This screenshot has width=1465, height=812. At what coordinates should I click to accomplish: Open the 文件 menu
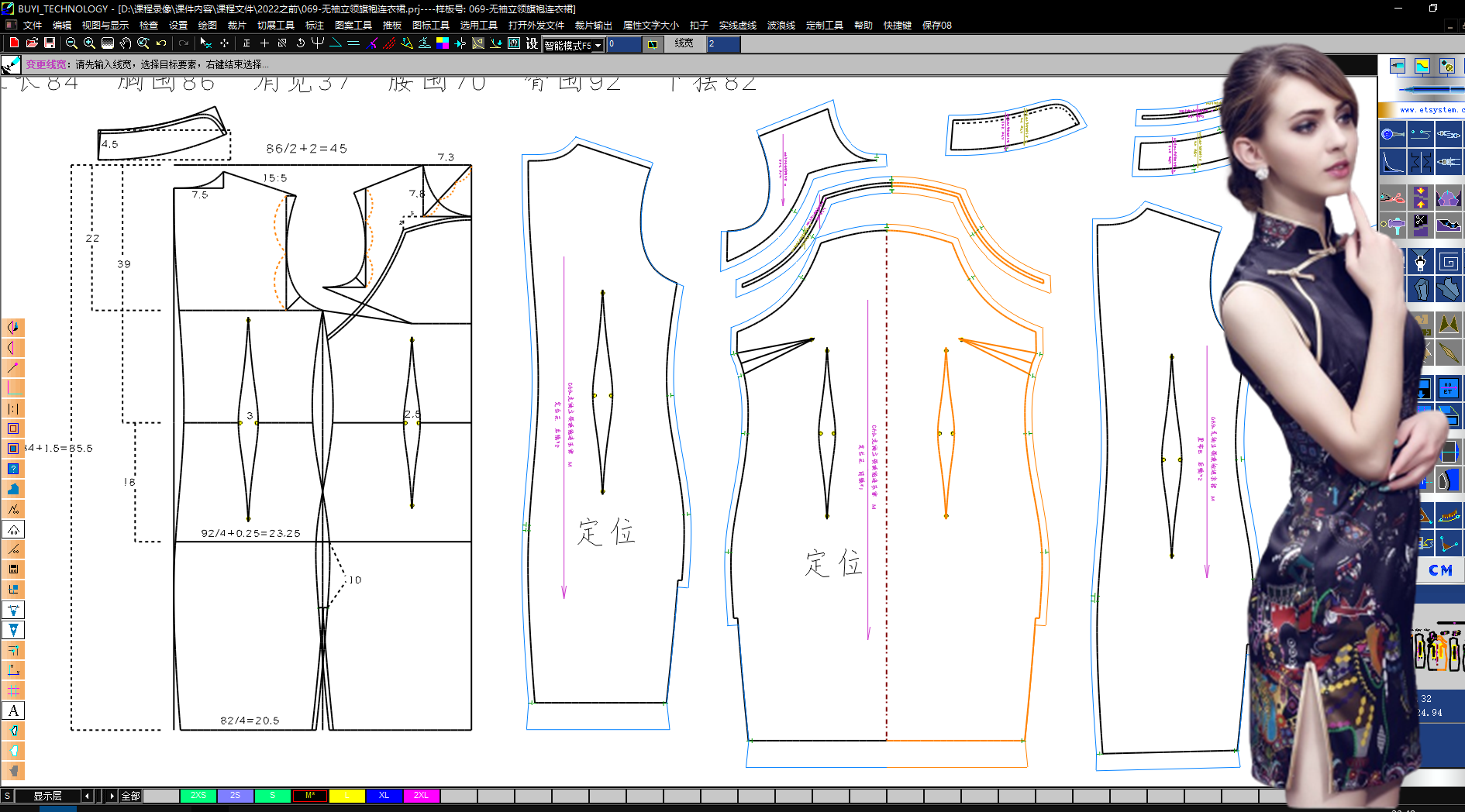click(x=33, y=26)
